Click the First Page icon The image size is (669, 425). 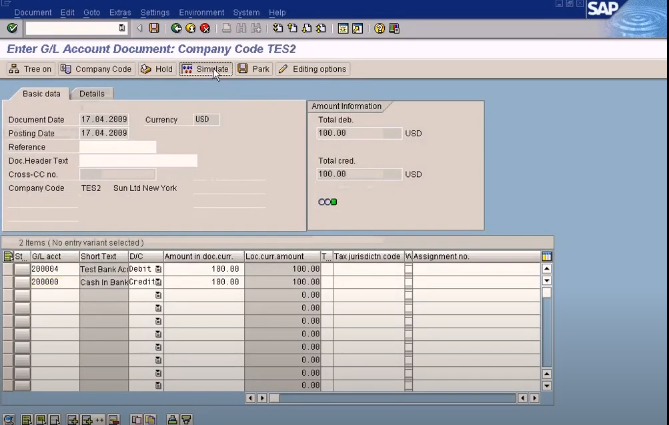(278, 28)
